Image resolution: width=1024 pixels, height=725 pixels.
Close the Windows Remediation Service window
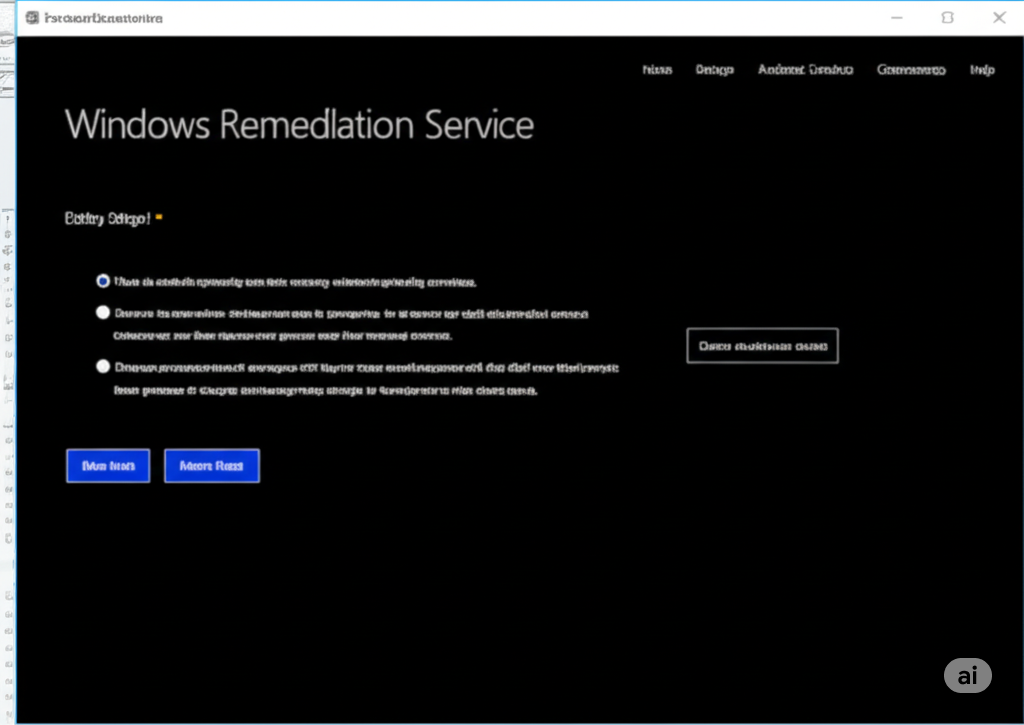coord(999,18)
